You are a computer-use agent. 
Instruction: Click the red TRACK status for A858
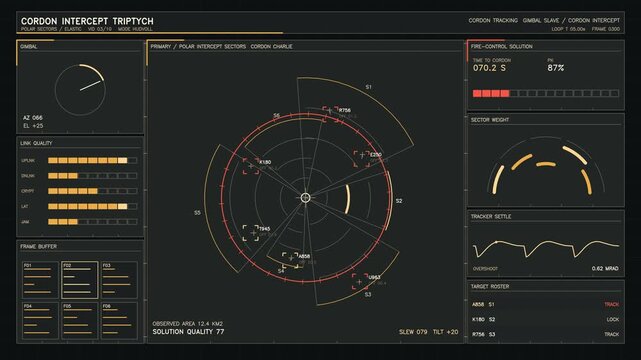(612, 304)
